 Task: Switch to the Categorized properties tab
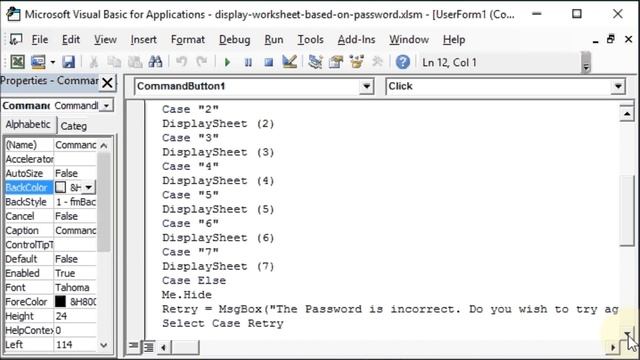pyautogui.click(x=74, y=126)
